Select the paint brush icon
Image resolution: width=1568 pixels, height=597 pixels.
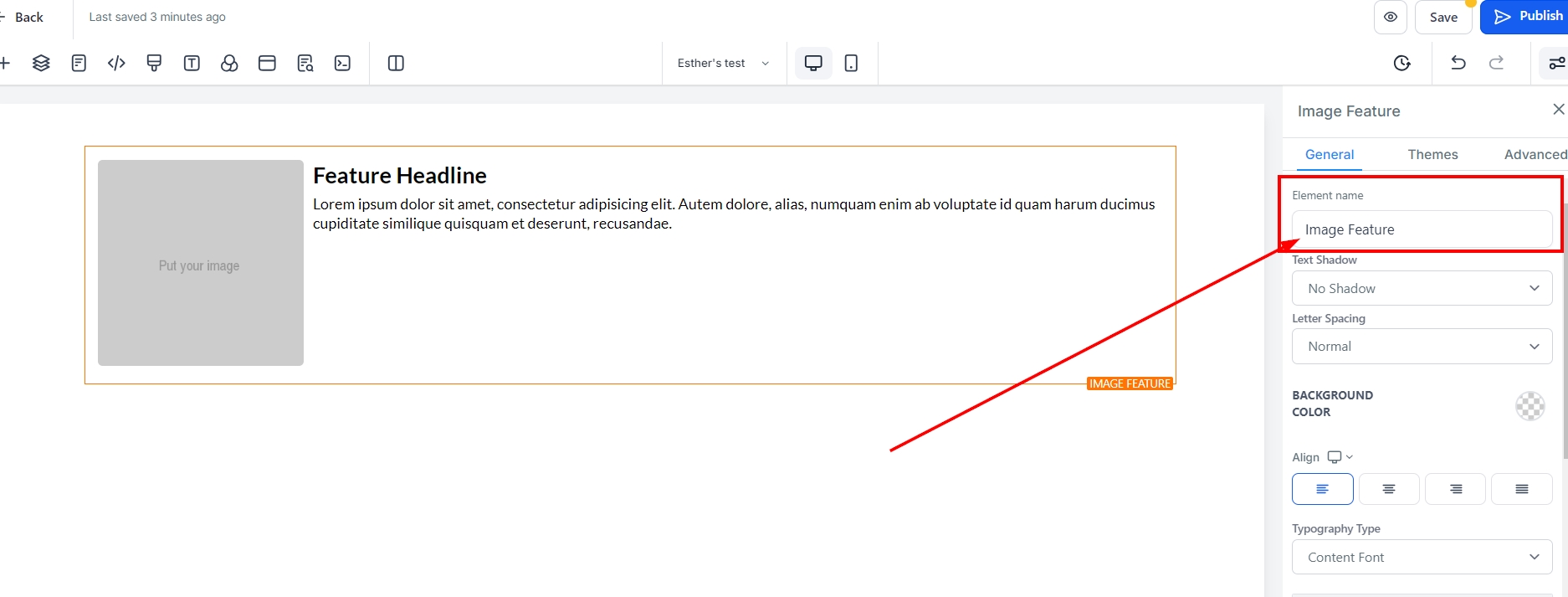(x=154, y=63)
